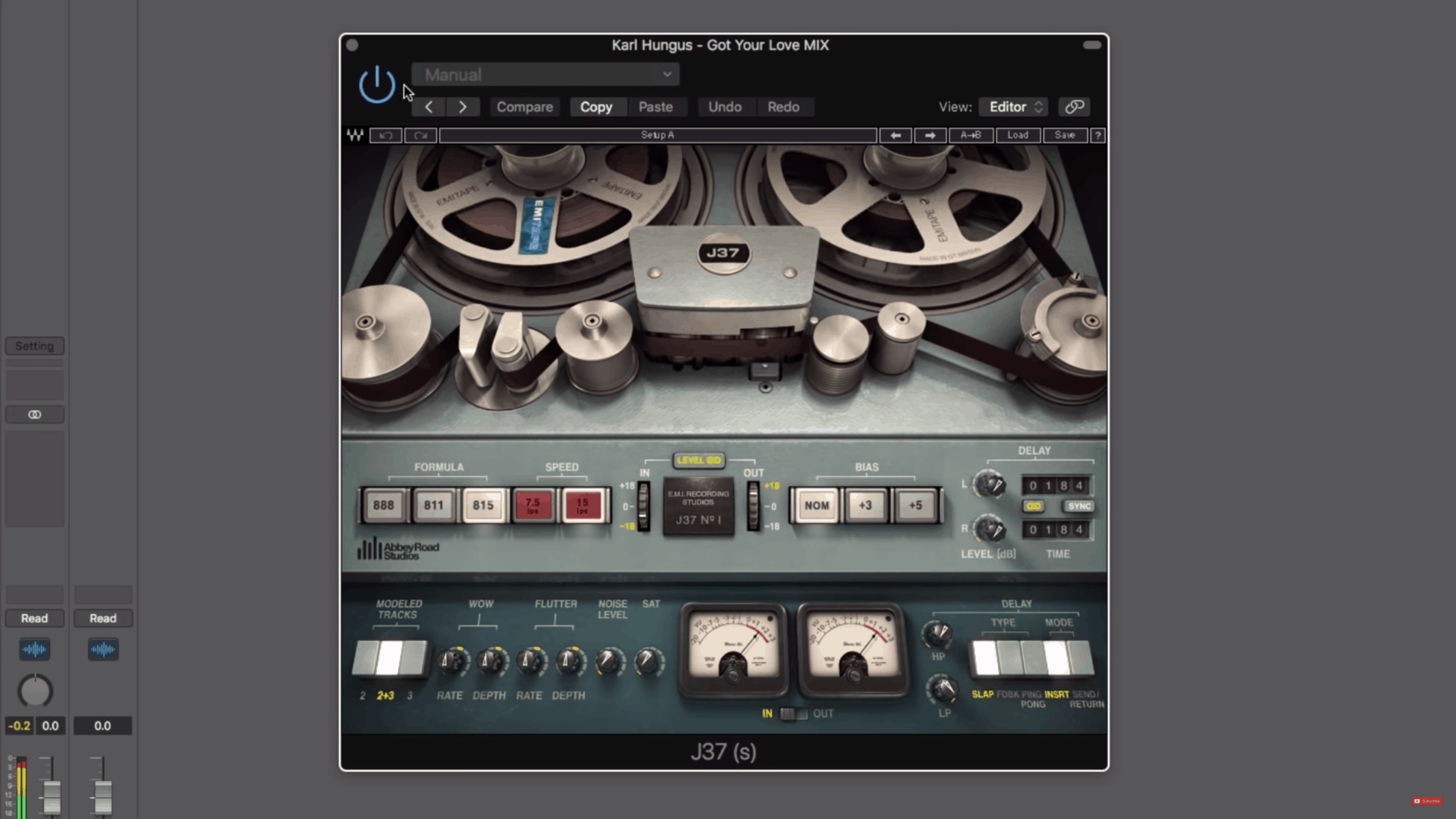The image size is (1456, 819).
Task: Adjust the IN level wheel
Action: (644, 506)
